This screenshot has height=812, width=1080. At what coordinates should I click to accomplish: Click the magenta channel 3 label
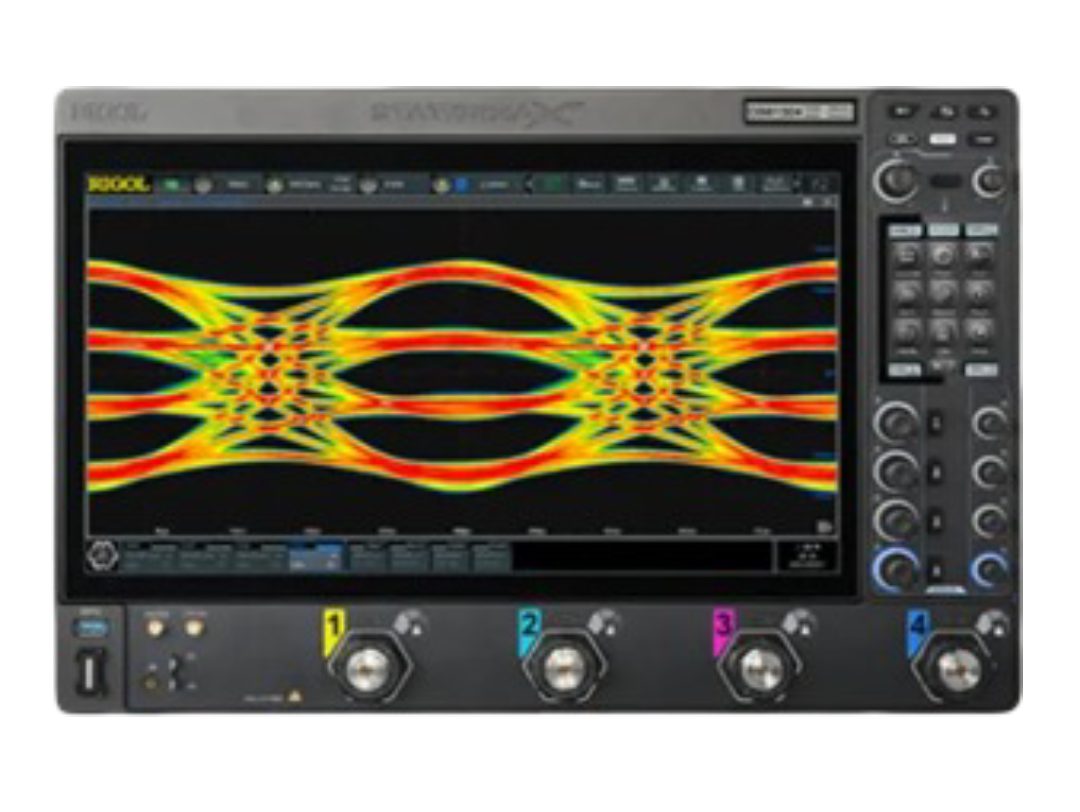(x=724, y=628)
